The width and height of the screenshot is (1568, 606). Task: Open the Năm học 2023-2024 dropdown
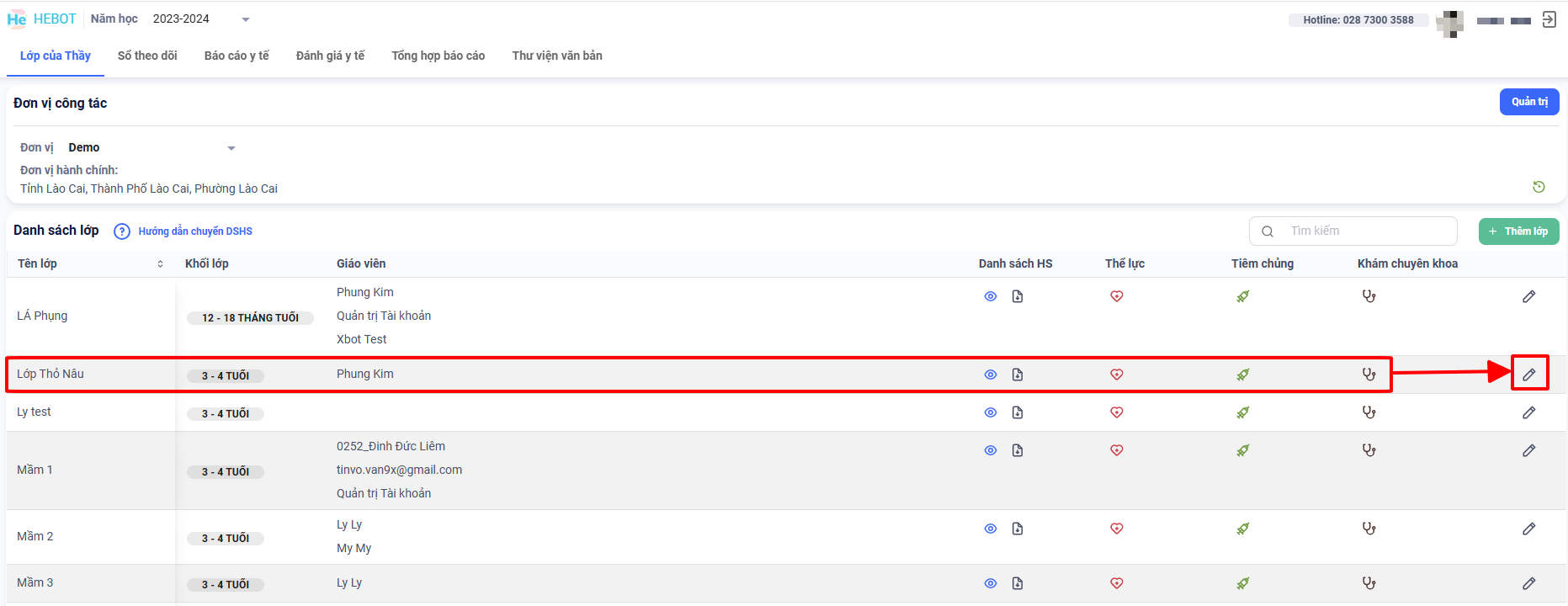point(201,19)
